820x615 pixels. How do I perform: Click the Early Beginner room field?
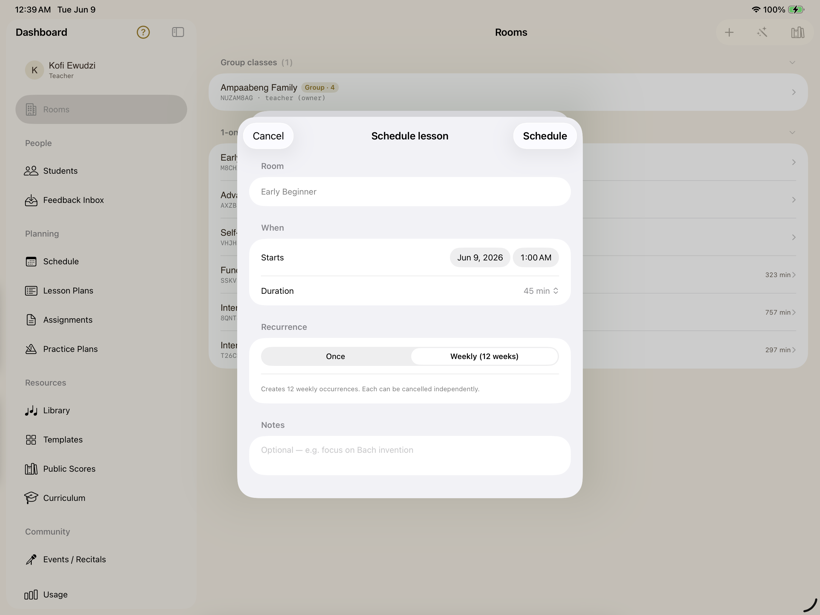[x=409, y=192]
